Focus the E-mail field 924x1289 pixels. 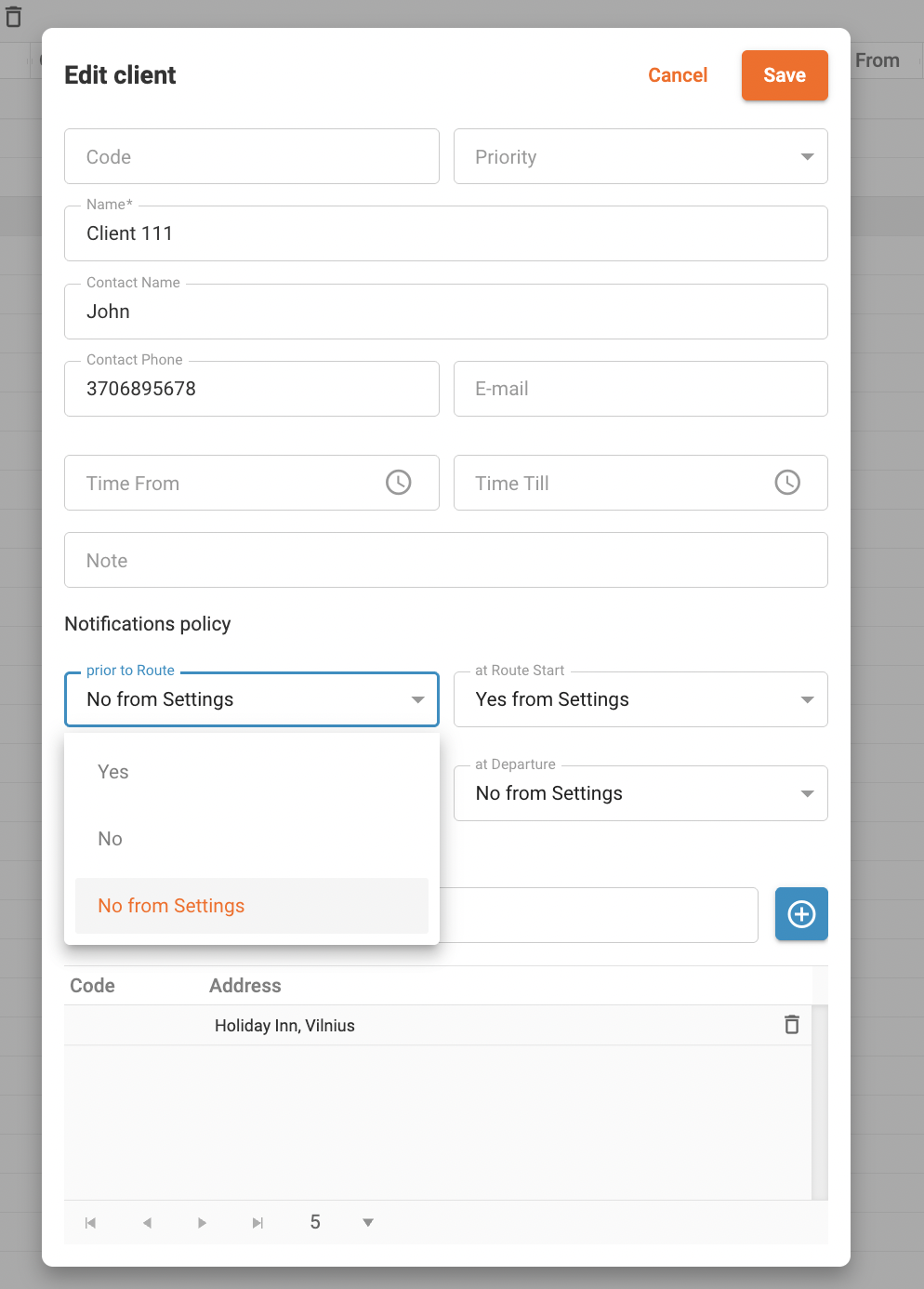click(640, 389)
